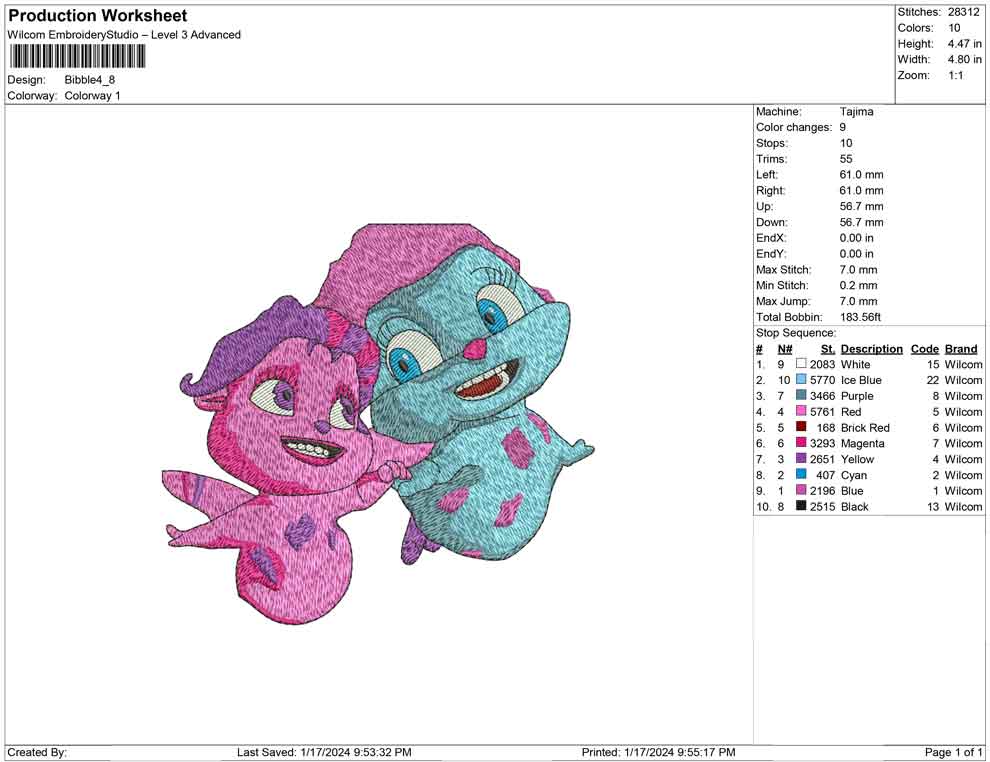Image resolution: width=990 pixels, height=762 pixels.
Task: Click 'Printed: 1/17/2024 9:55:17 PM' text
Action: (658, 752)
